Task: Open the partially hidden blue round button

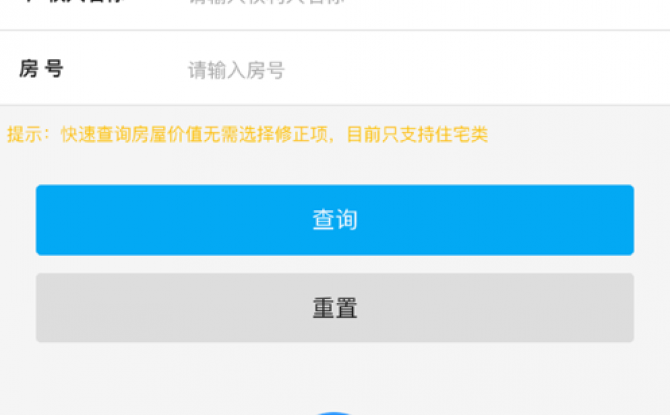Action: [334, 413]
